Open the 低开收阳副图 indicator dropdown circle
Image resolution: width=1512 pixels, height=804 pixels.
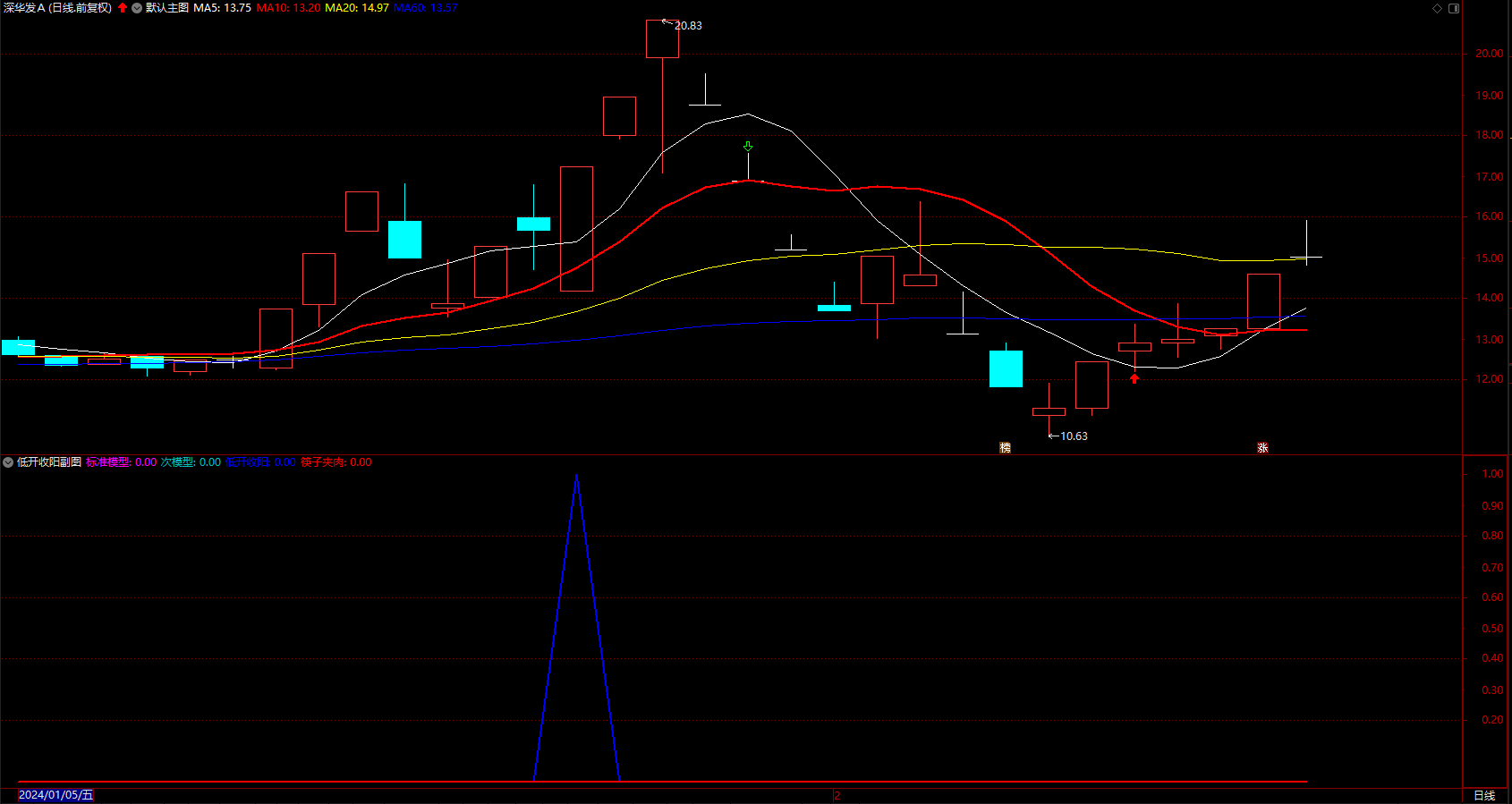[8, 462]
